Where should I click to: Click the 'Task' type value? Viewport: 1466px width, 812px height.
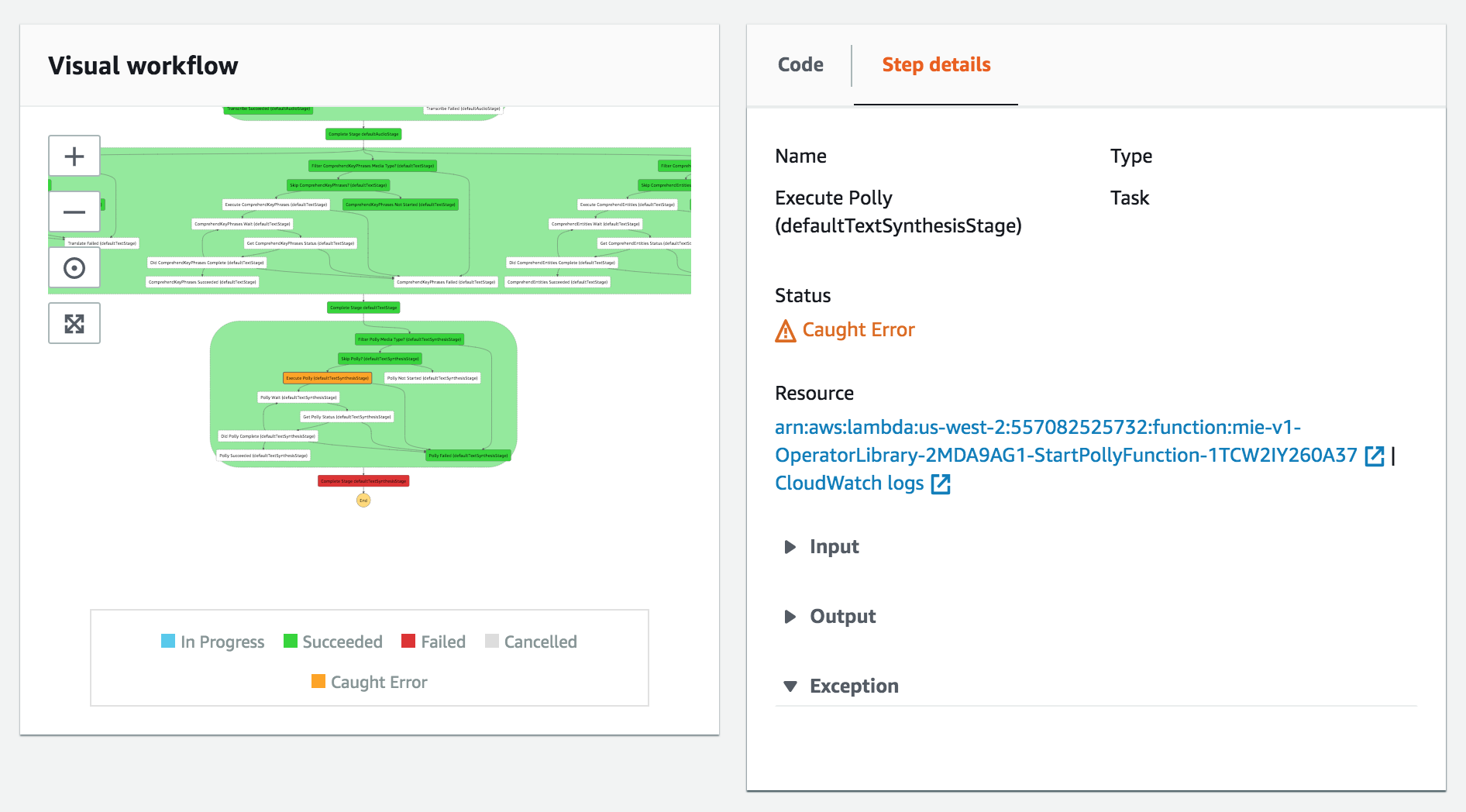coord(1130,198)
